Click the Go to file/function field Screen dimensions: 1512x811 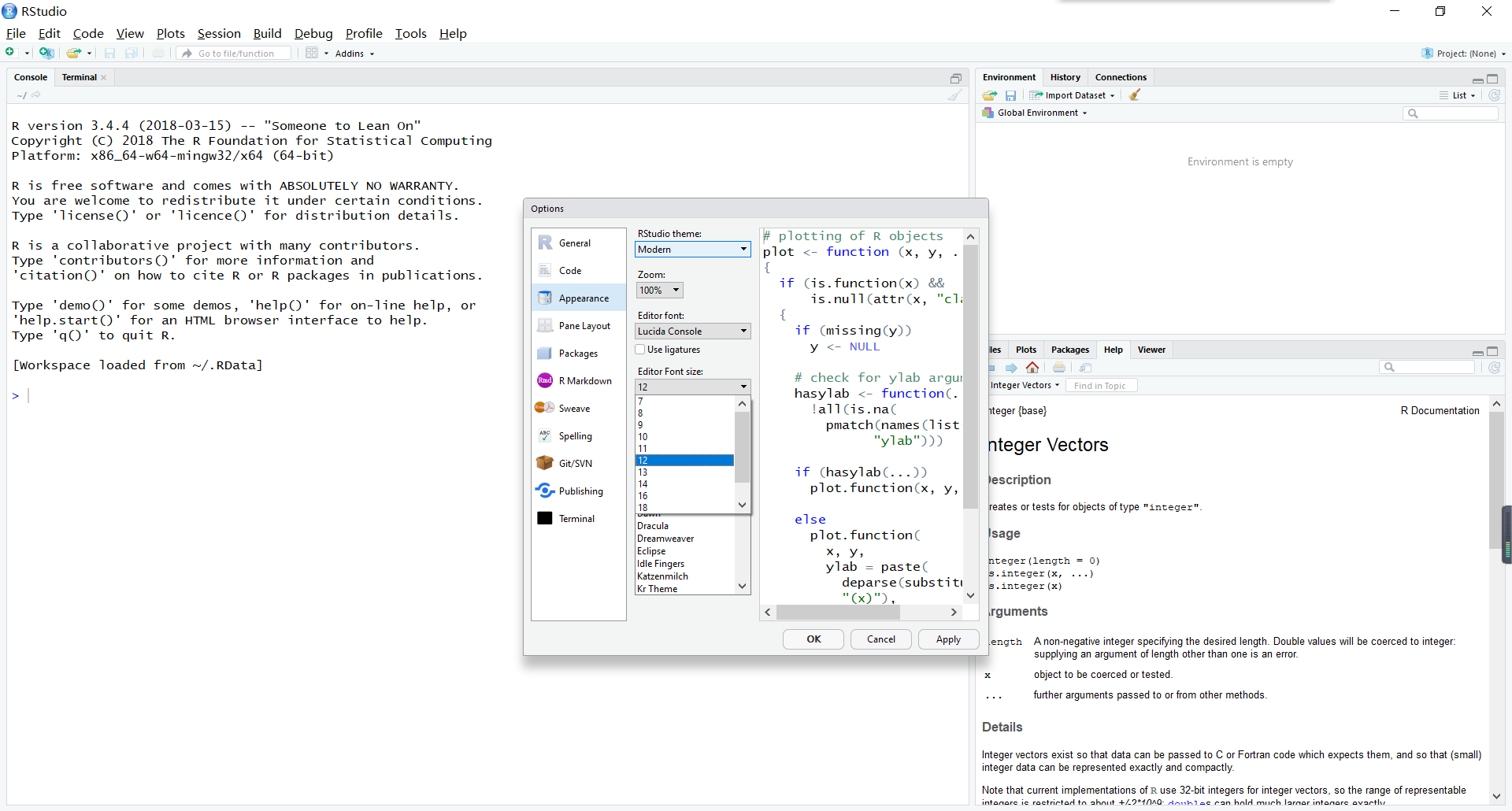click(235, 54)
